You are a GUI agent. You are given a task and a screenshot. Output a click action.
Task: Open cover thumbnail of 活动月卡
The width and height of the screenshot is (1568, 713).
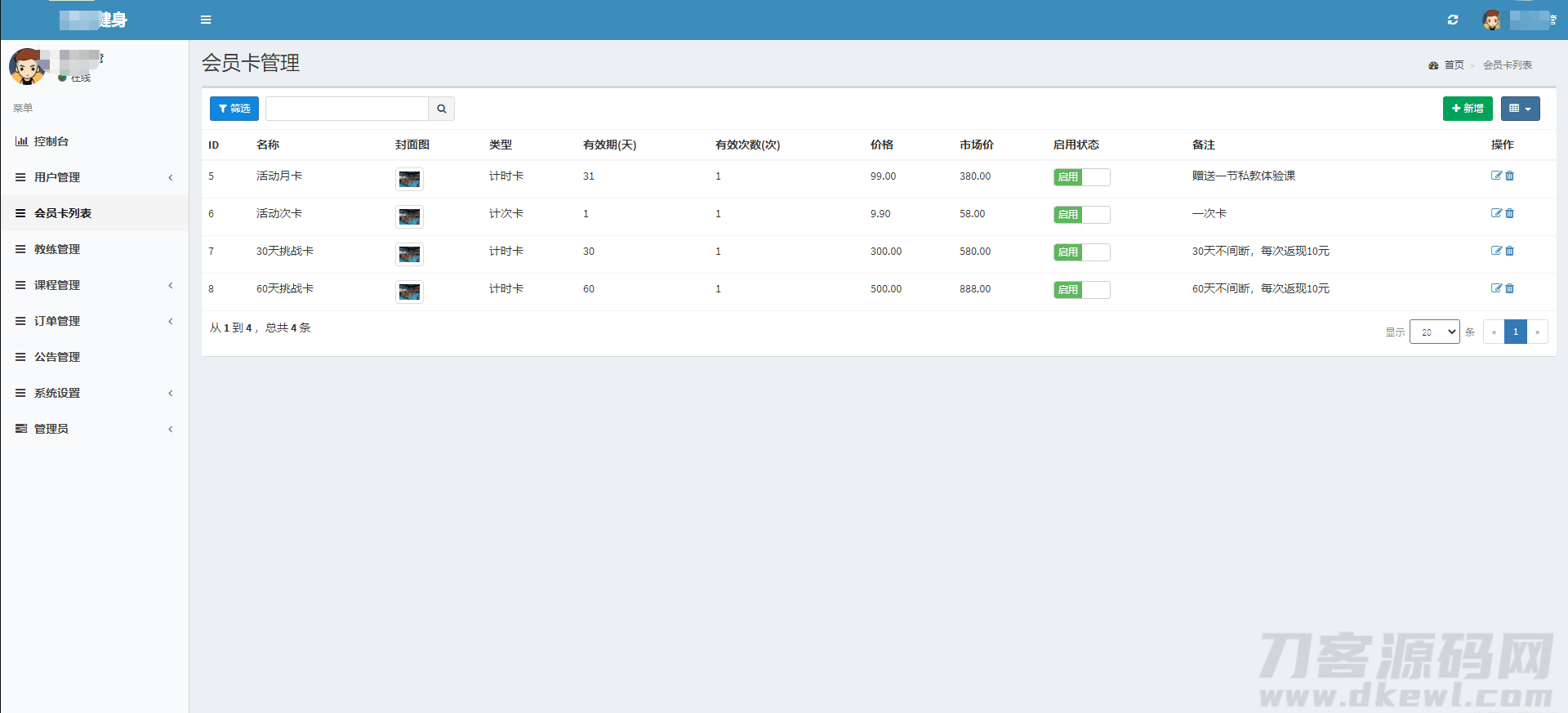tap(409, 179)
